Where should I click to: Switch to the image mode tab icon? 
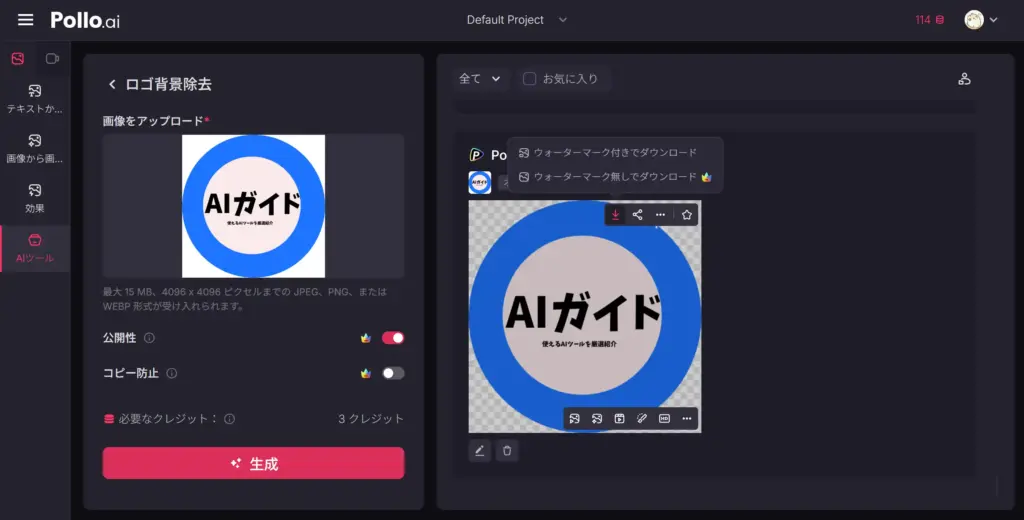point(18,59)
